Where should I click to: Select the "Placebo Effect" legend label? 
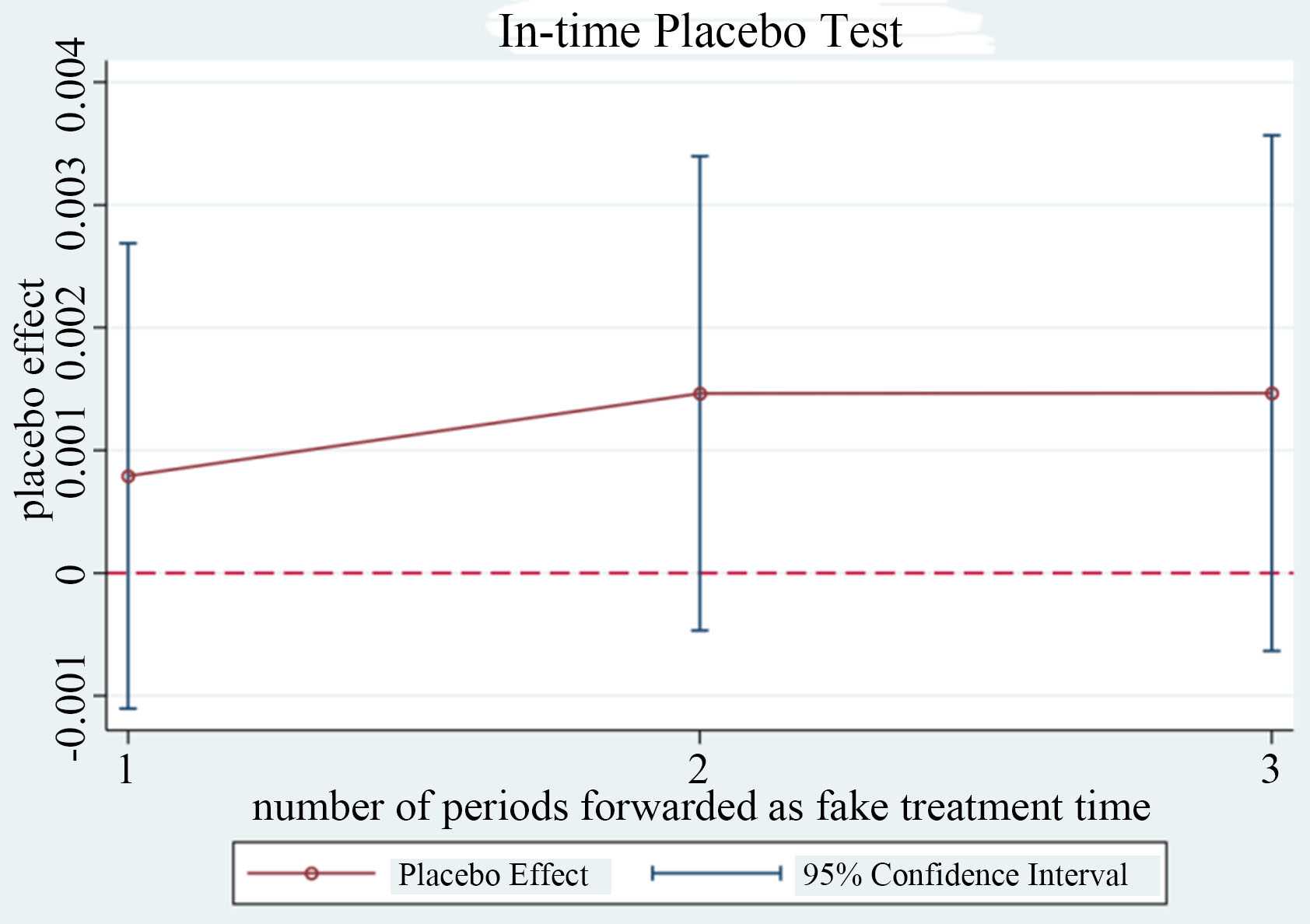[x=493, y=875]
